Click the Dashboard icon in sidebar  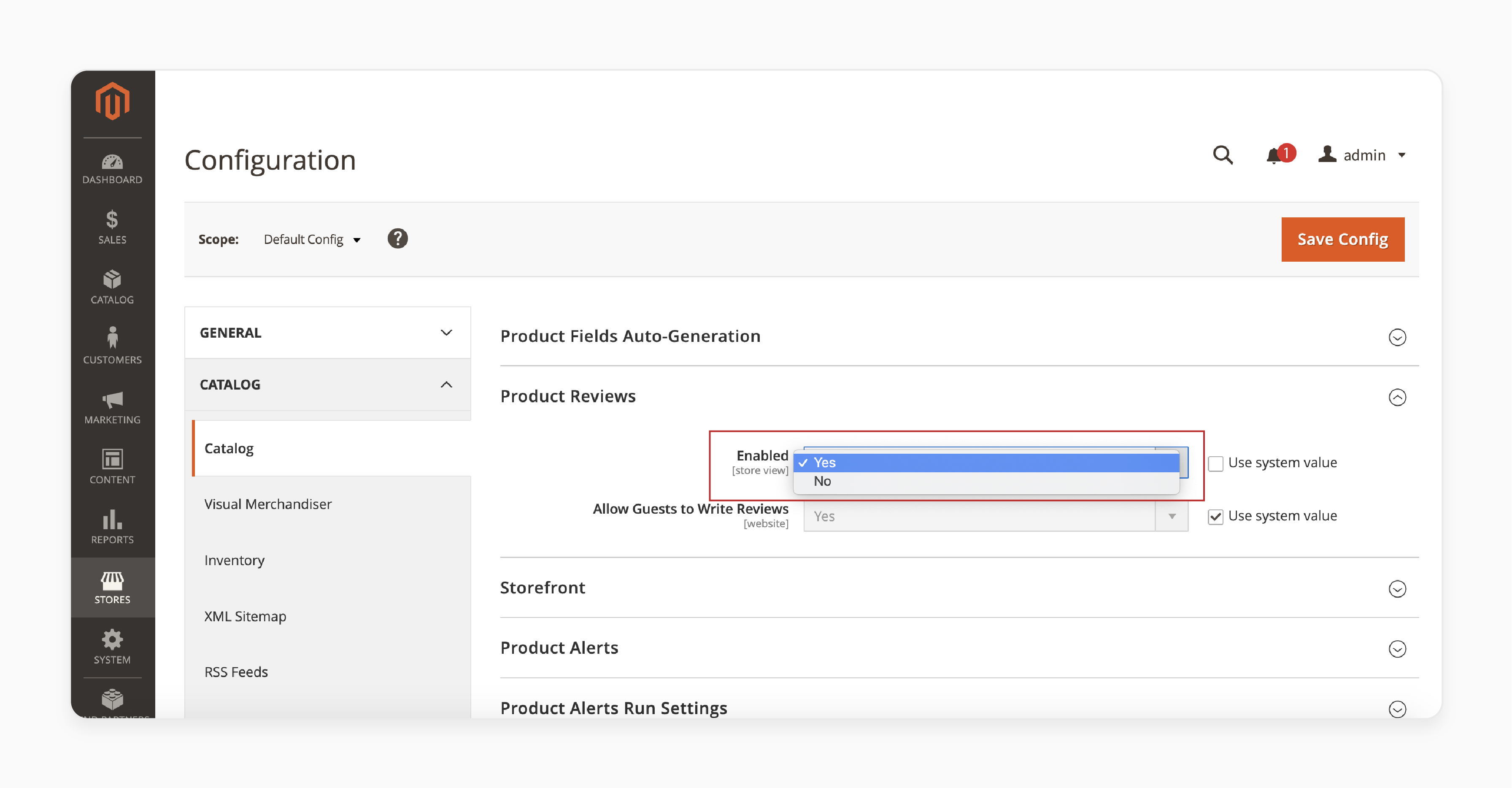pyautogui.click(x=111, y=162)
